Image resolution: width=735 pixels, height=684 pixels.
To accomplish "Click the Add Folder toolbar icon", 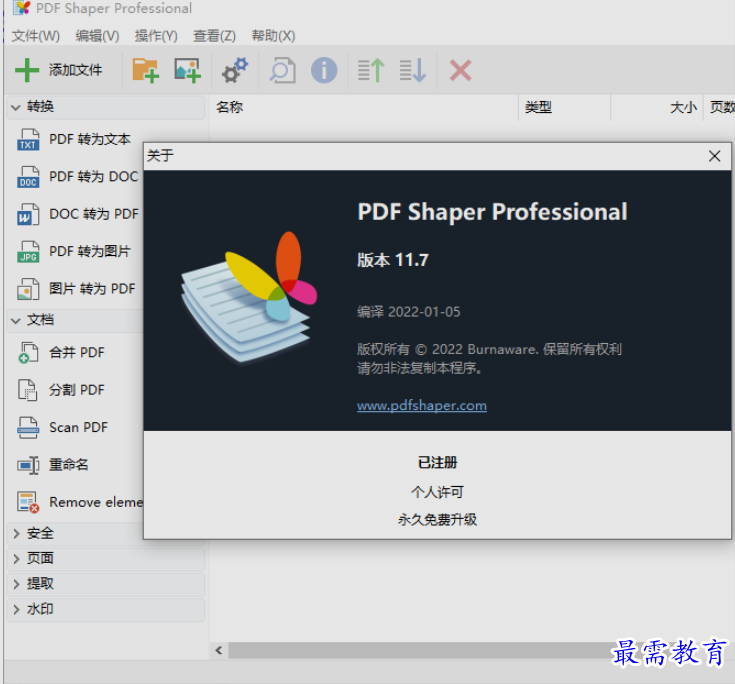I will tap(145, 70).
